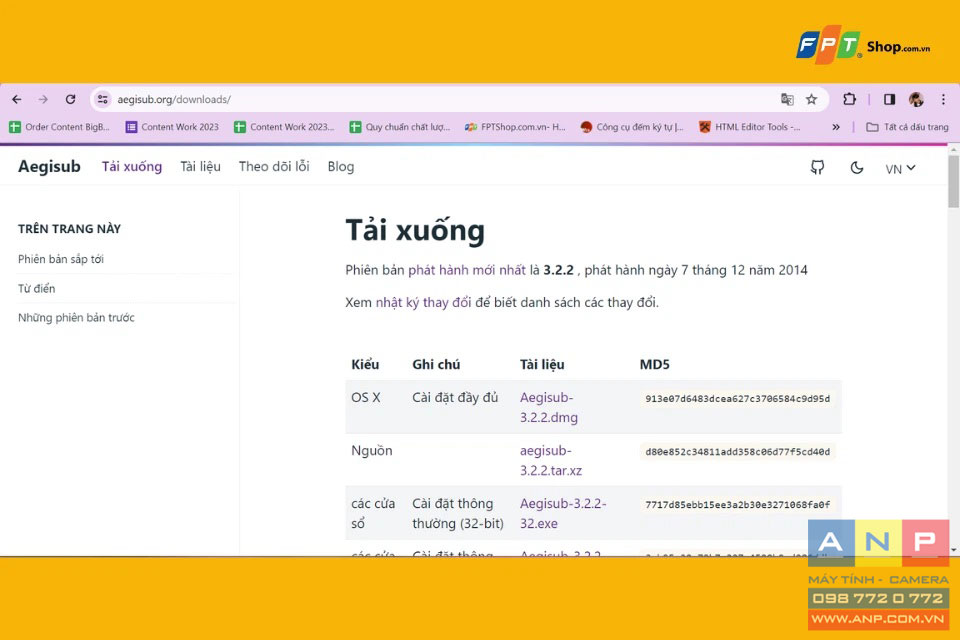Viewport: 960px width, 640px height.
Task: Click the browser forward arrow
Action: pyautogui.click(x=43, y=99)
